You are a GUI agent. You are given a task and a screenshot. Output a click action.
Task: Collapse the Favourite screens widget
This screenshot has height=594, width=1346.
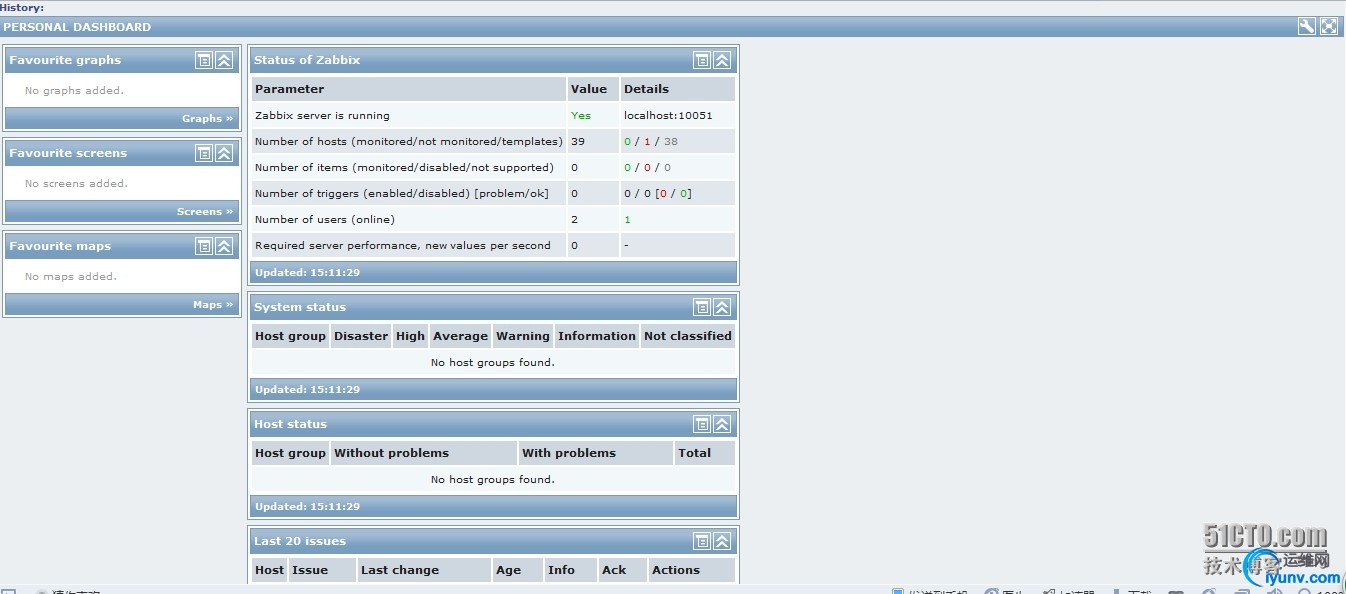[x=224, y=153]
